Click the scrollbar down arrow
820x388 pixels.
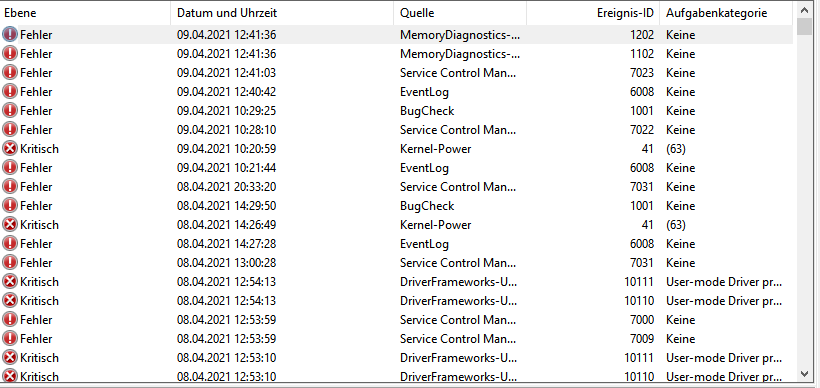pyautogui.click(x=804, y=373)
